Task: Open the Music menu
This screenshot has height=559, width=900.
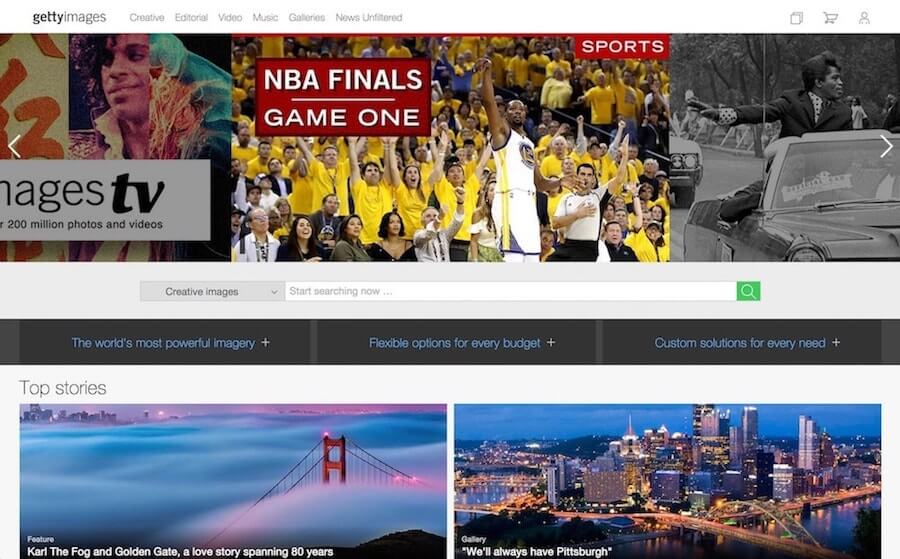Action: click(265, 18)
